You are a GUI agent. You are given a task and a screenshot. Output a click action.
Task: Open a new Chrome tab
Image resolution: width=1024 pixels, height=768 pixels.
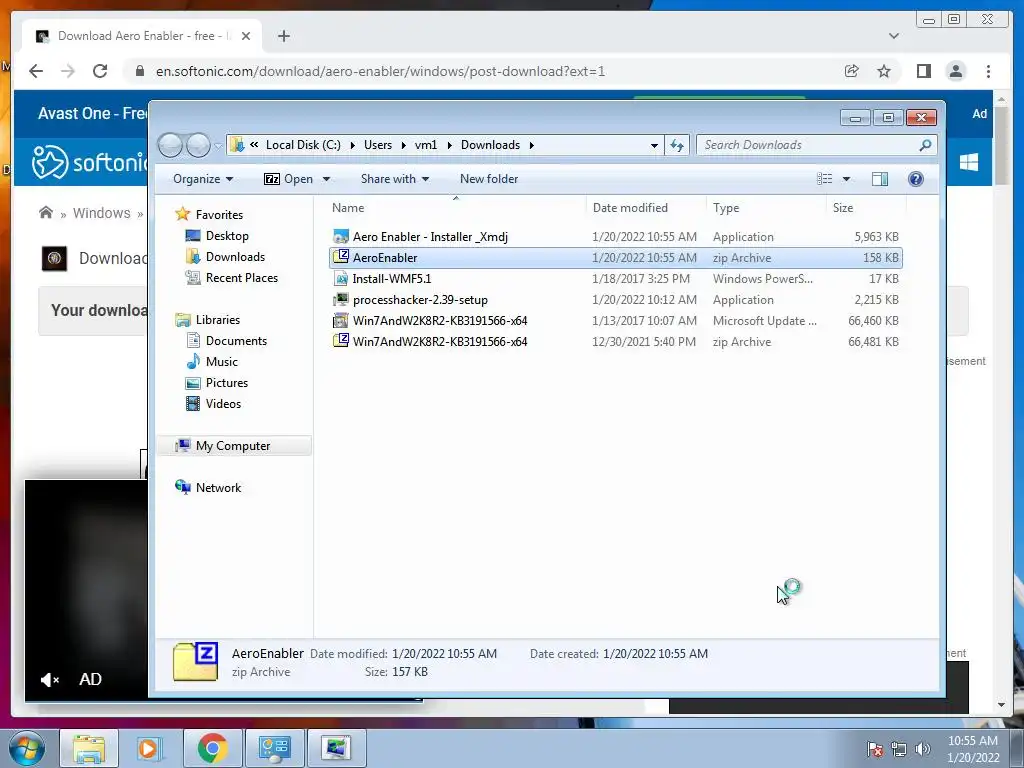283,36
